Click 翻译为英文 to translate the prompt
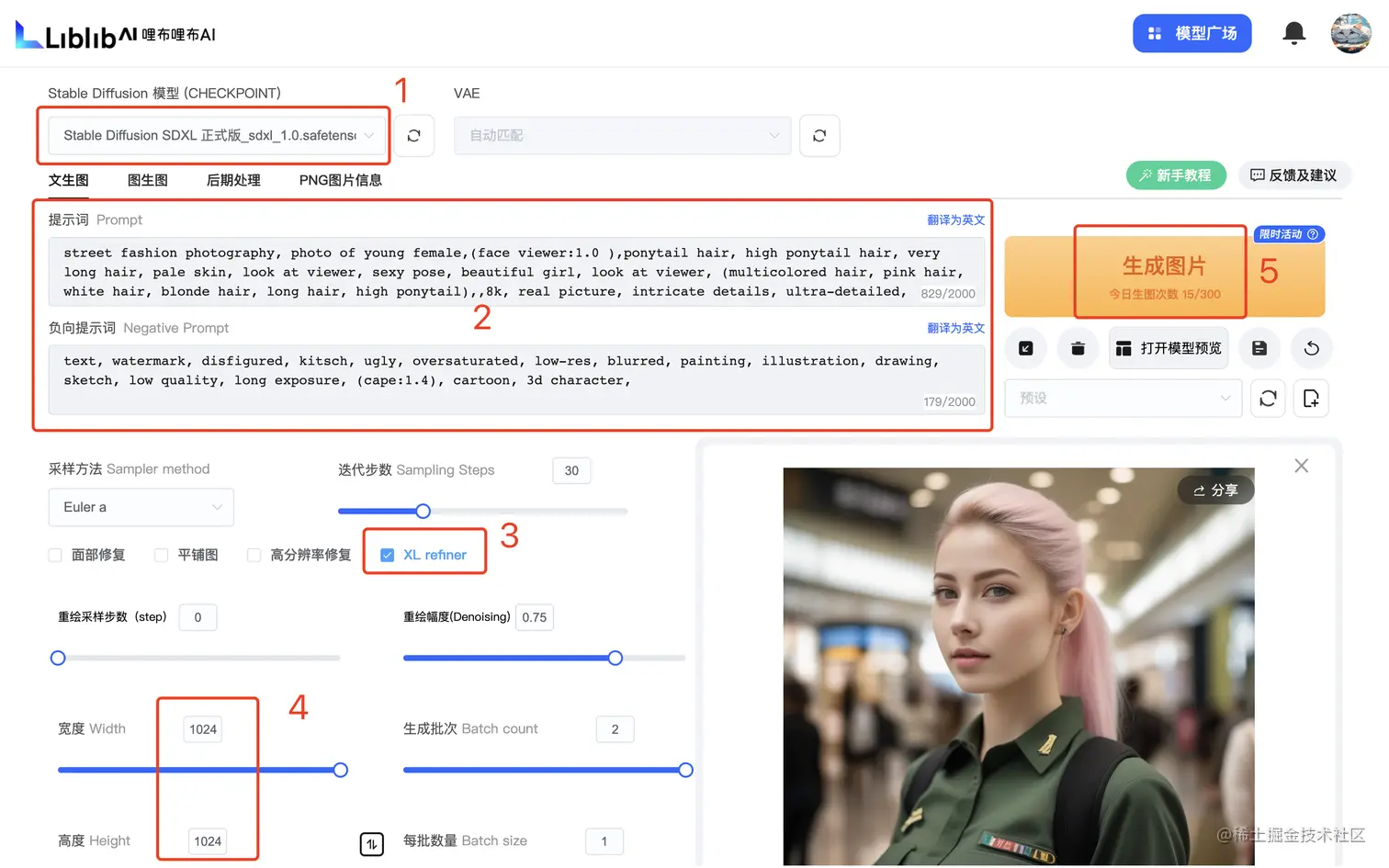The height and width of the screenshot is (868, 1389). (x=955, y=220)
